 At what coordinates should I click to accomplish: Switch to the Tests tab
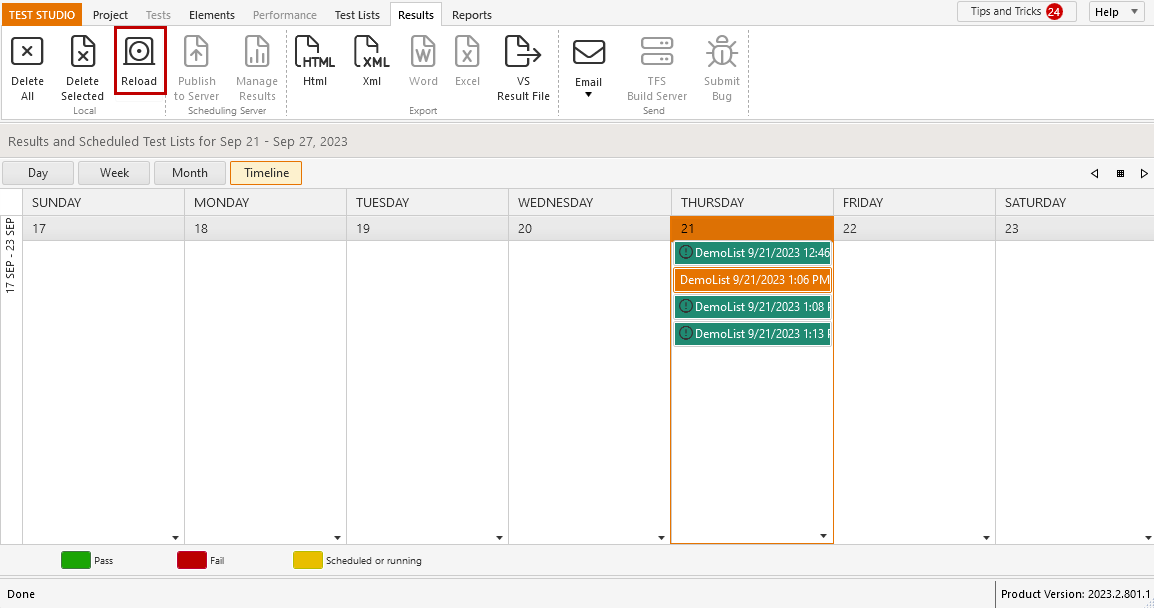[158, 15]
